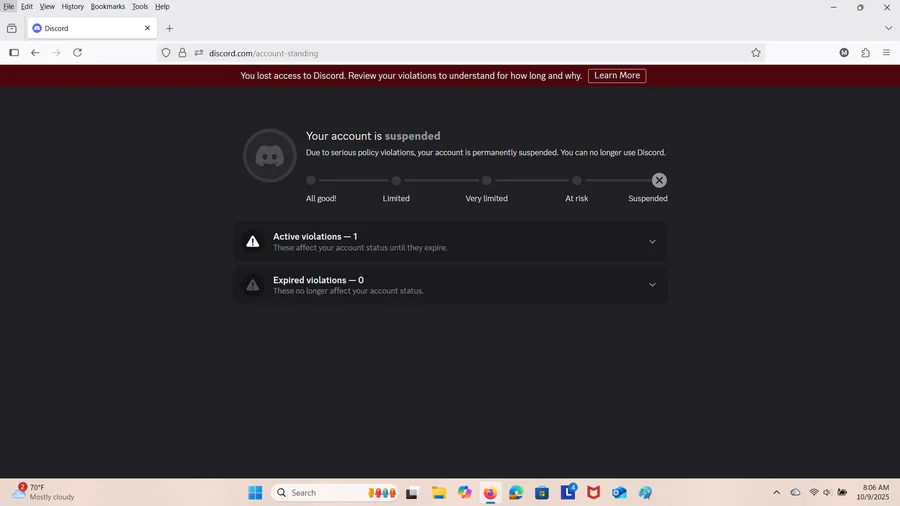Open the Firefox account M icon

pyautogui.click(x=844, y=53)
